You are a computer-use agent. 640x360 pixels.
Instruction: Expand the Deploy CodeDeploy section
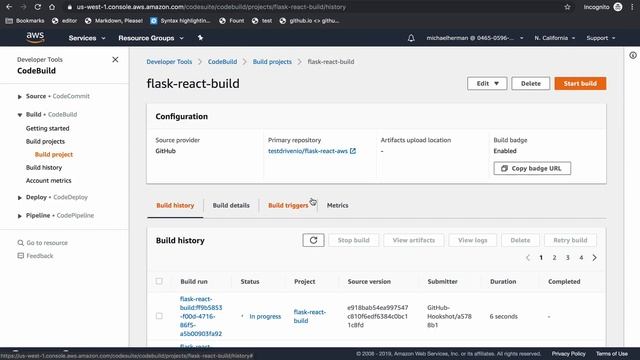point(20,198)
